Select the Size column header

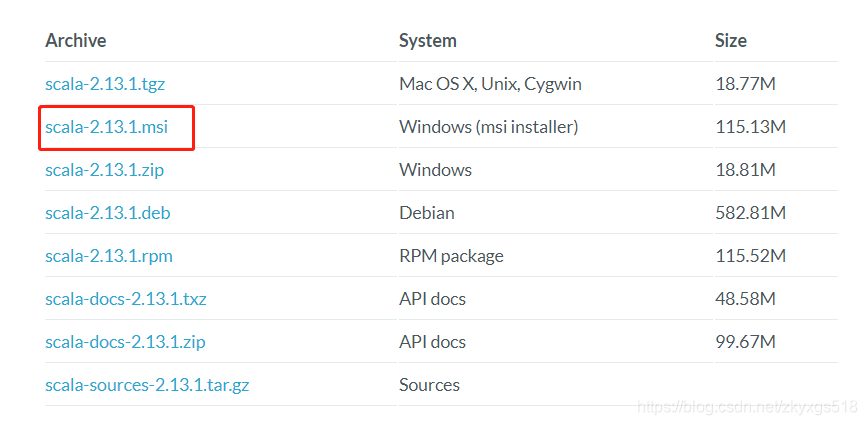pyautogui.click(x=731, y=40)
